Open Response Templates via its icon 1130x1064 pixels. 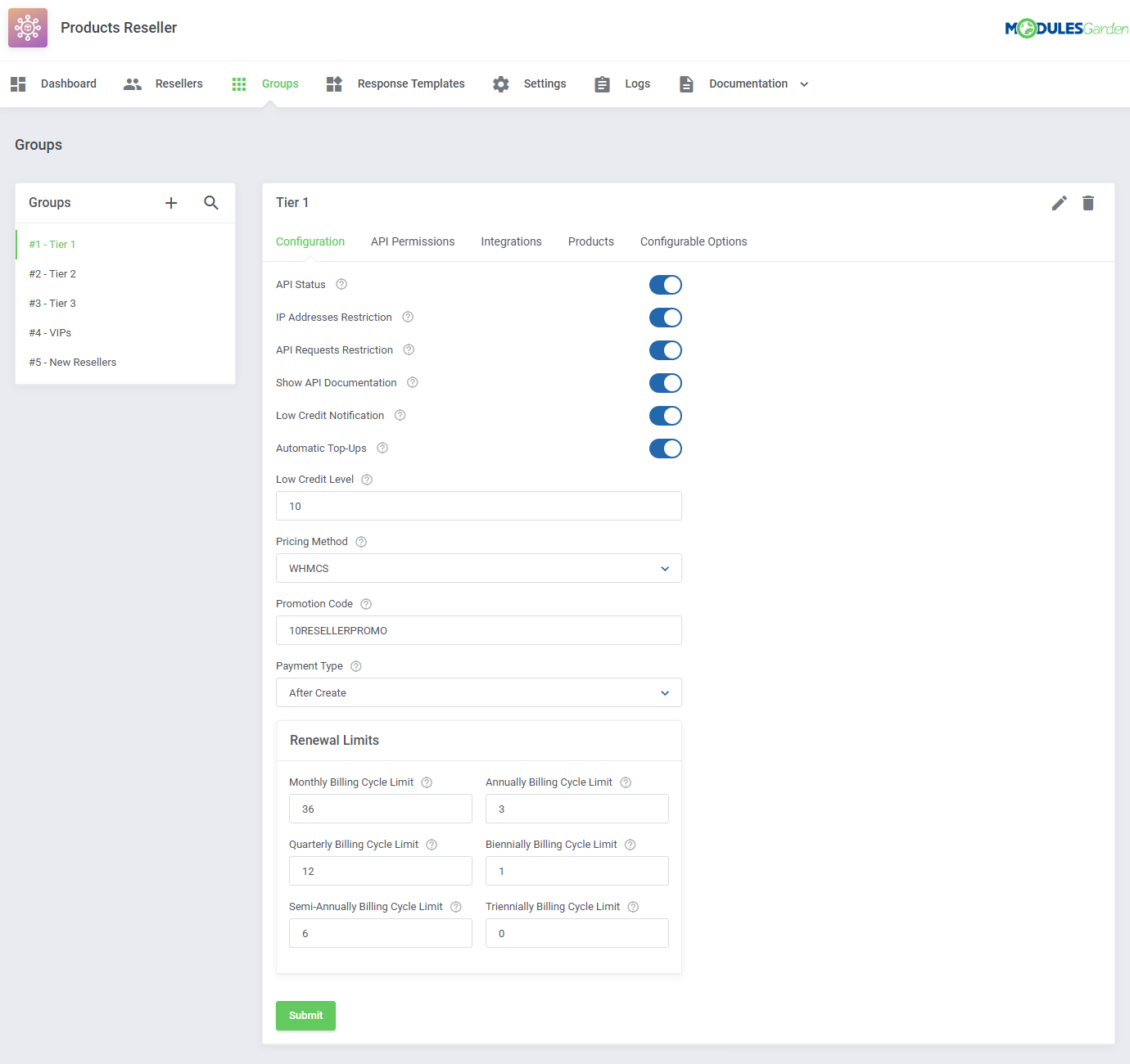[333, 83]
